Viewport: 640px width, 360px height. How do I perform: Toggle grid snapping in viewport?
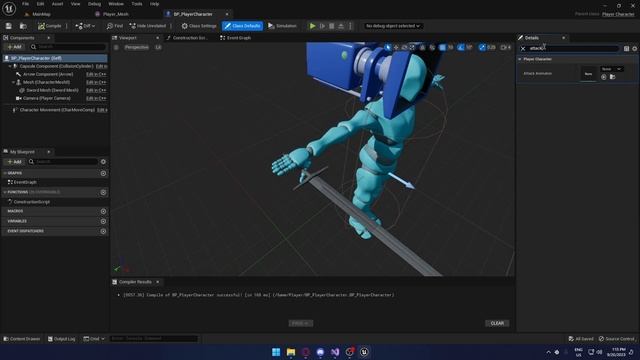[442, 47]
